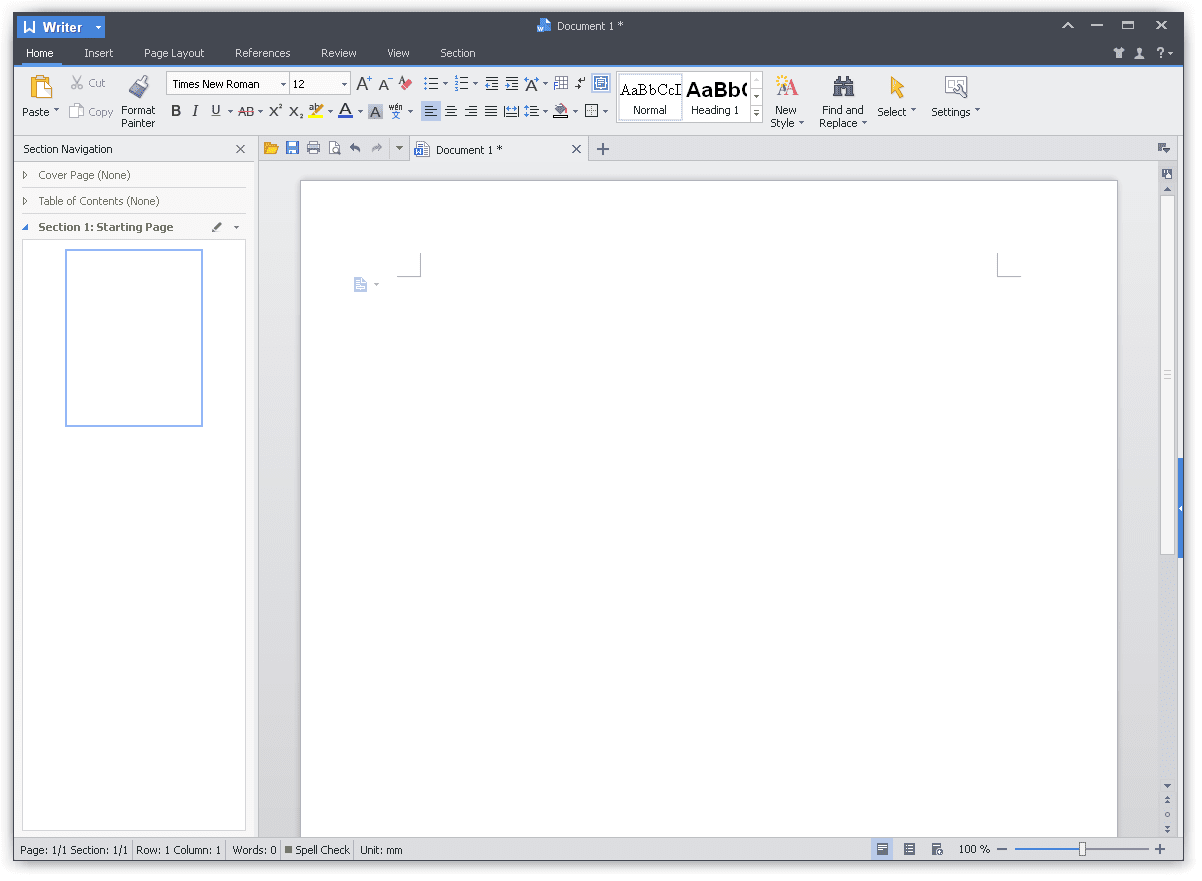Image resolution: width=1202 pixels, height=881 pixels.
Task: Expand the Table of Contents (None) item
Action: [x=25, y=201]
